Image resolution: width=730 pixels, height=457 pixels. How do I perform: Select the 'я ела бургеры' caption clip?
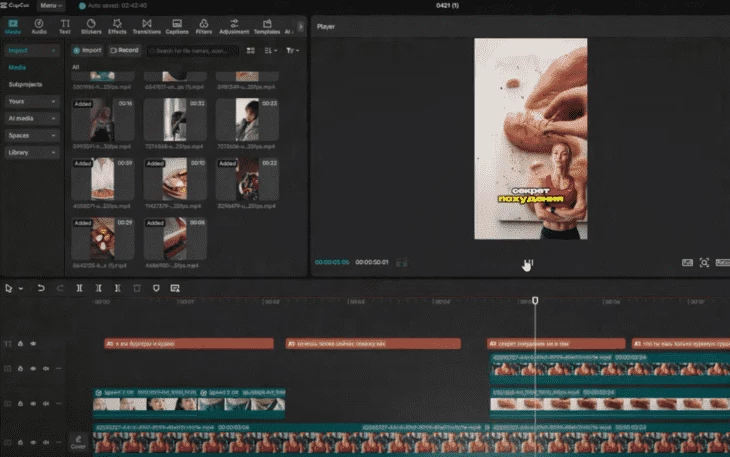(x=189, y=343)
